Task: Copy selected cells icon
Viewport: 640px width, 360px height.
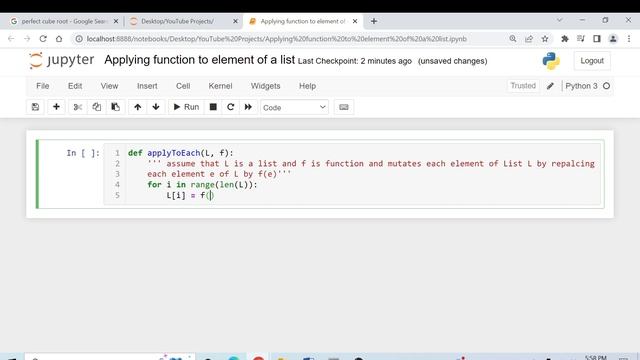Action: (96, 107)
